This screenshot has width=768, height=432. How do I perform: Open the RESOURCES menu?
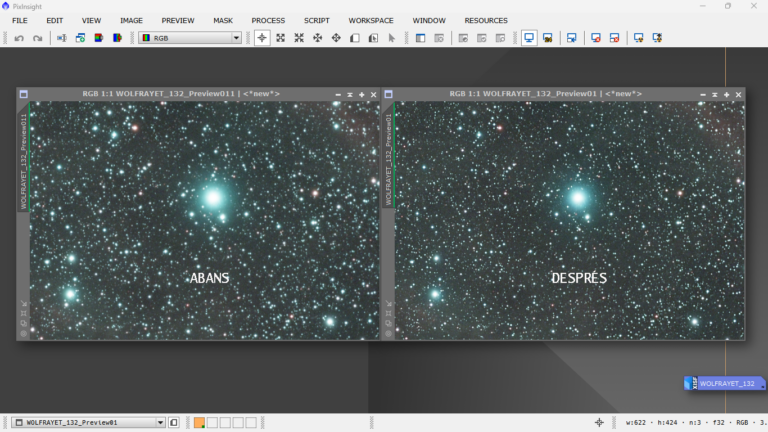click(486, 21)
